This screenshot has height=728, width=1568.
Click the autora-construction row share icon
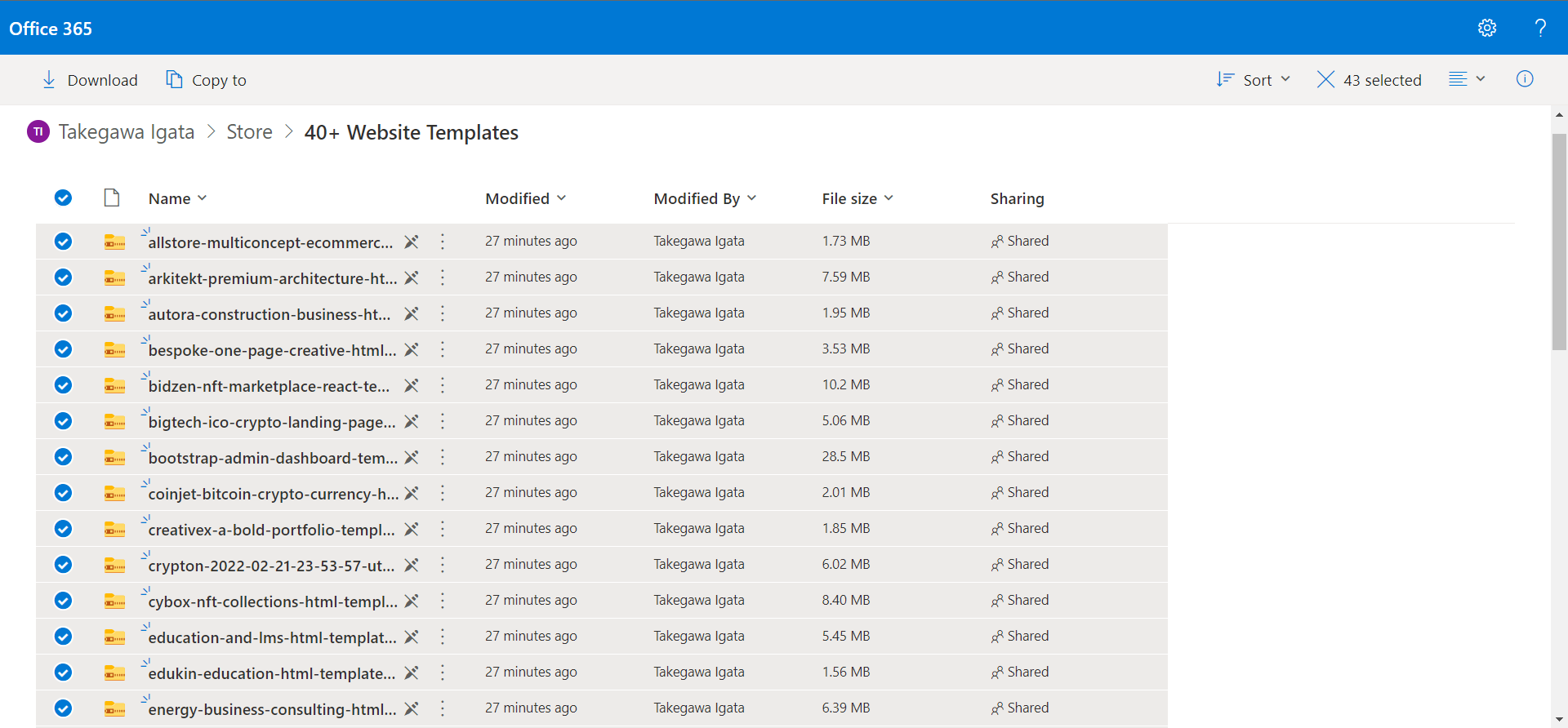(x=412, y=313)
